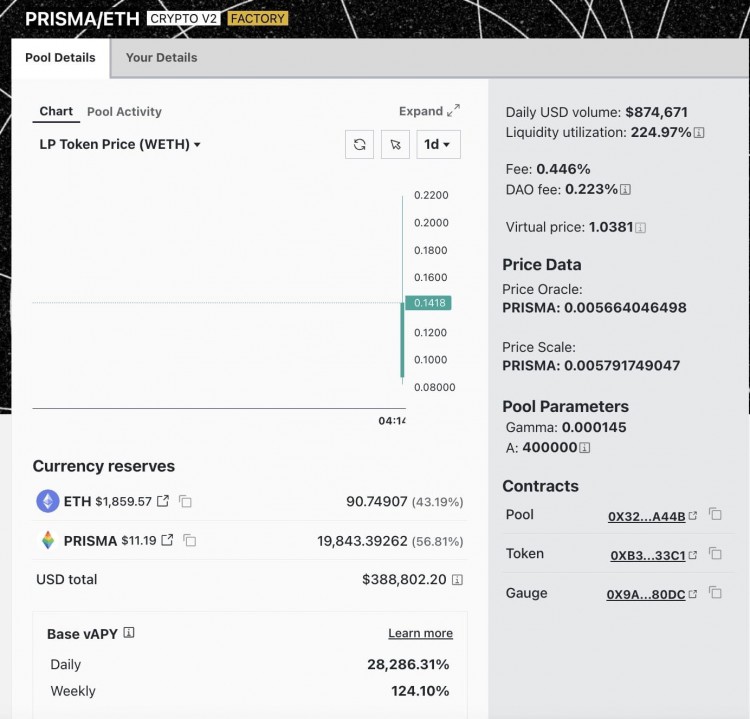Image resolution: width=750 pixels, height=719 pixels.
Task: Switch to the Your Details tab
Action: (161, 57)
